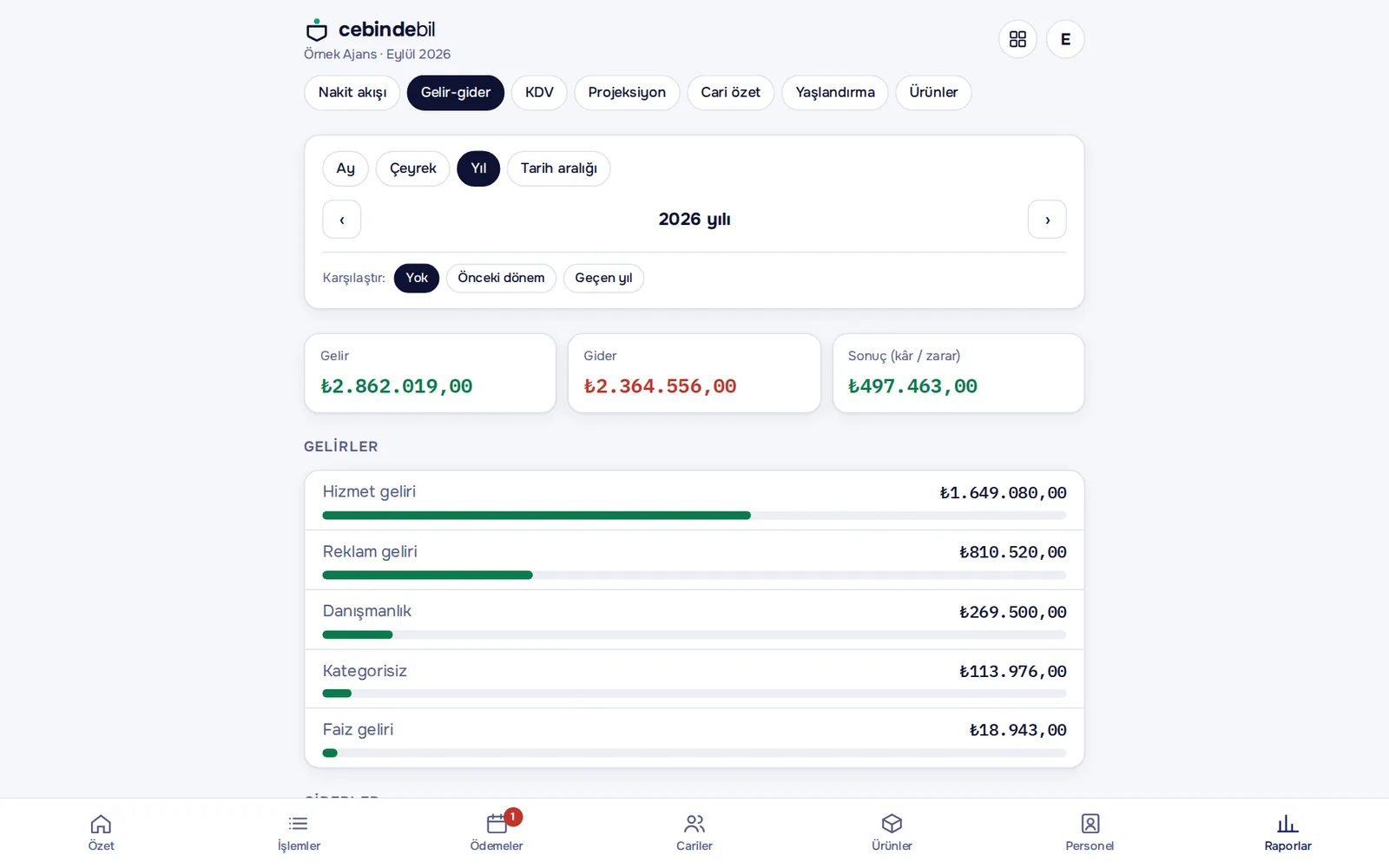Open the Özet home icon
The height and width of the screenshot is (868, 1389).
click(x=101, y=824)
